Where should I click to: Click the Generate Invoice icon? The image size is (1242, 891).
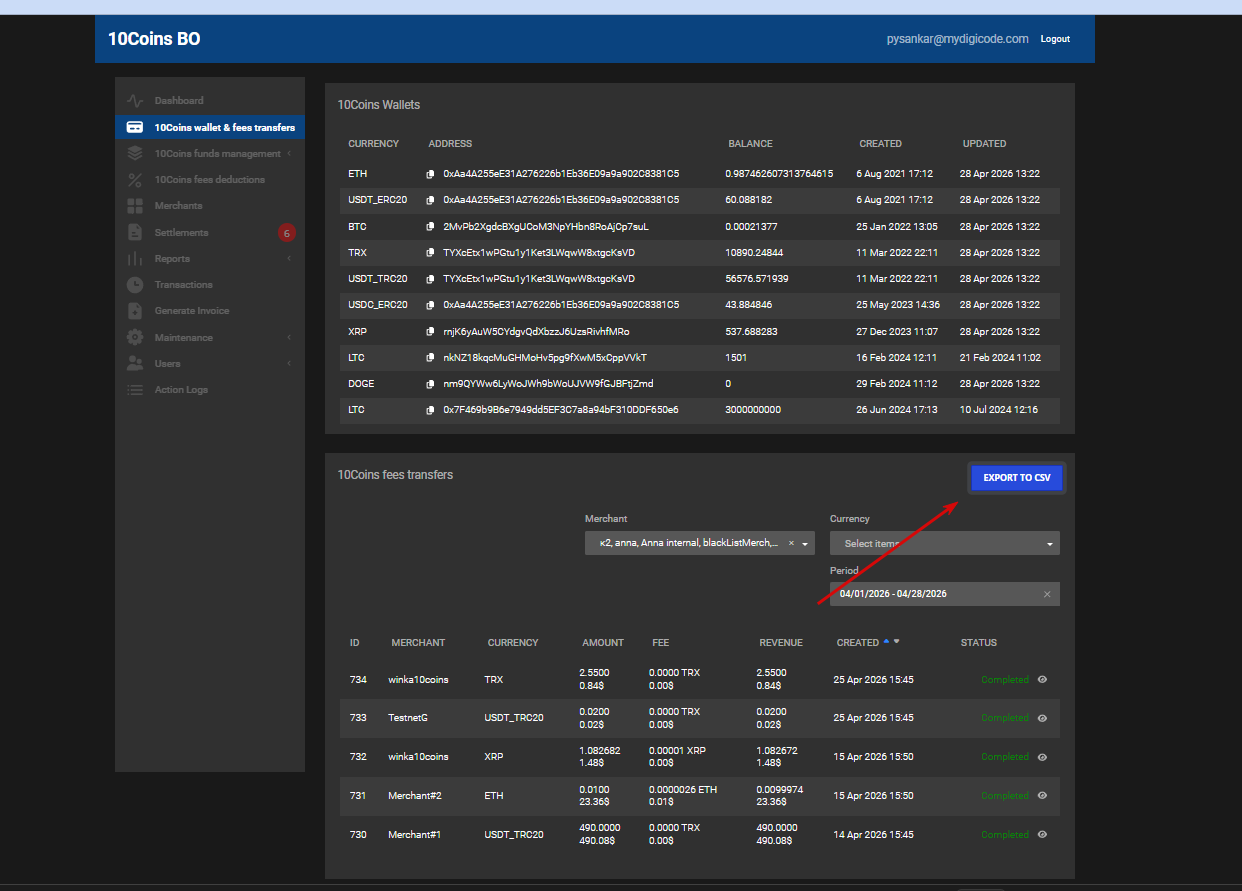tap(135, 311)
